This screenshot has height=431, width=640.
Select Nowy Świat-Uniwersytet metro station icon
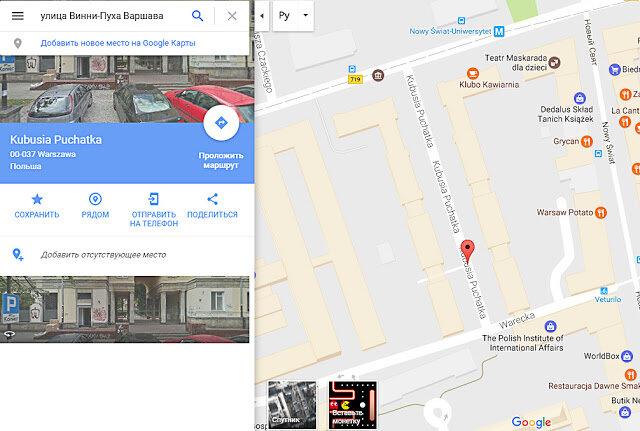tap(499, 31)
